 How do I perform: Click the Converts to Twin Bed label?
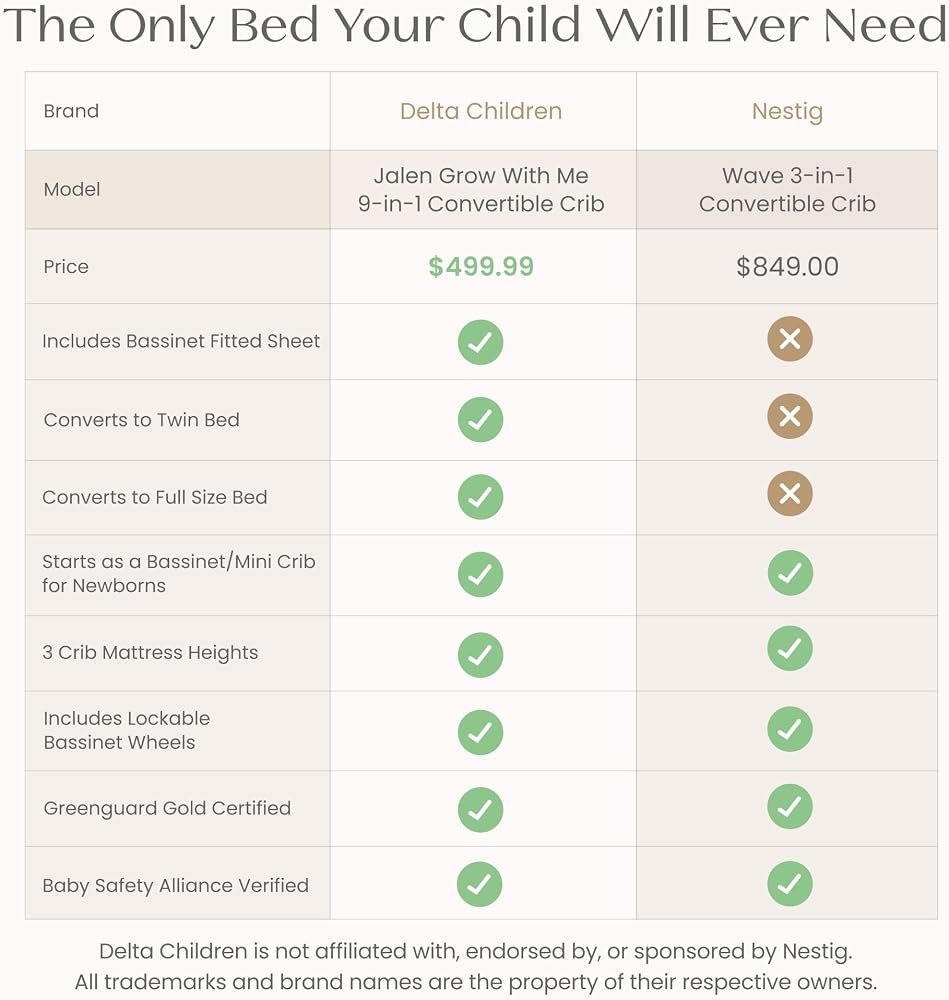point(142,420)
